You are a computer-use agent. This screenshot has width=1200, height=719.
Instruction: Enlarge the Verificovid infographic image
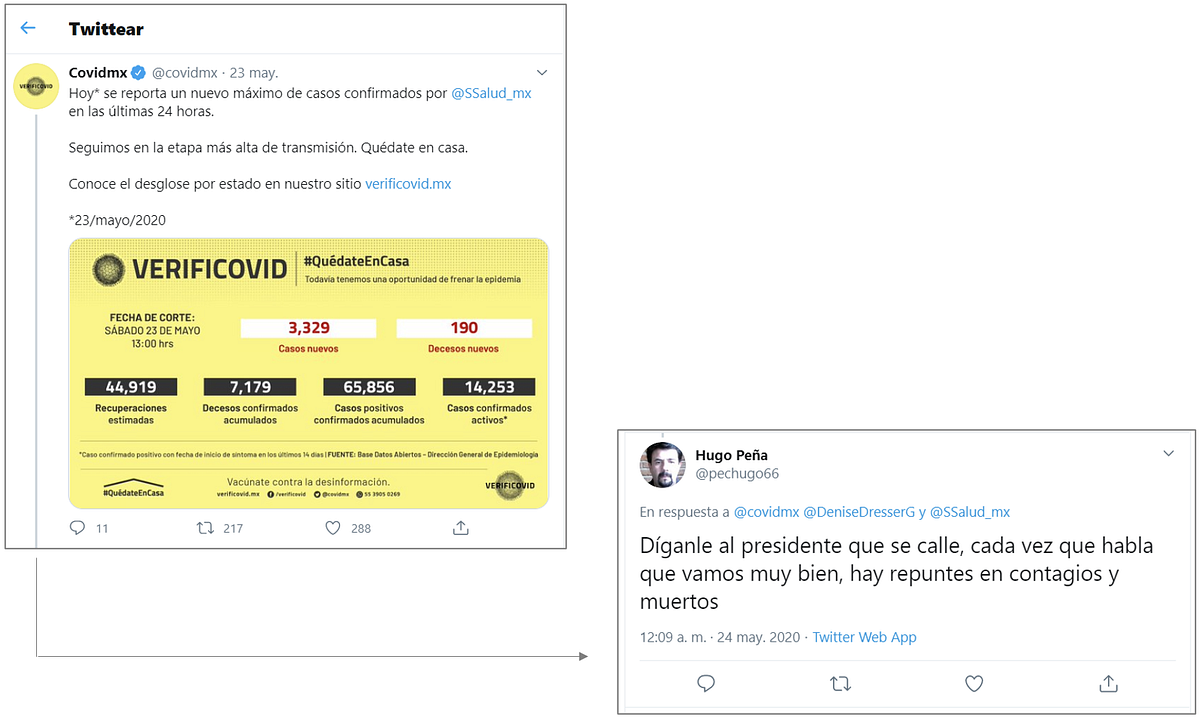tap(308, 373)
